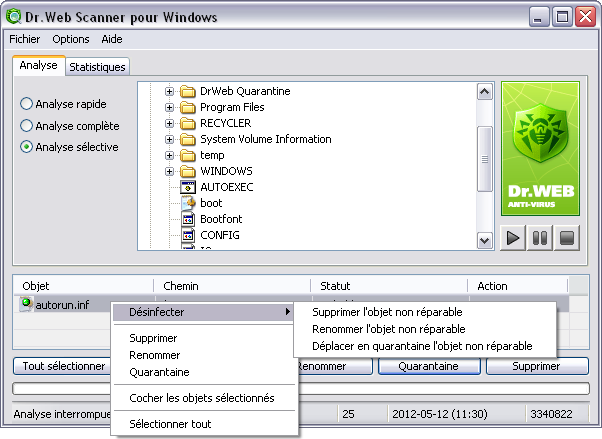Viewport: 602px width, 439px height.
Task: Click status bar value 3340822
Action: [551, 414]
